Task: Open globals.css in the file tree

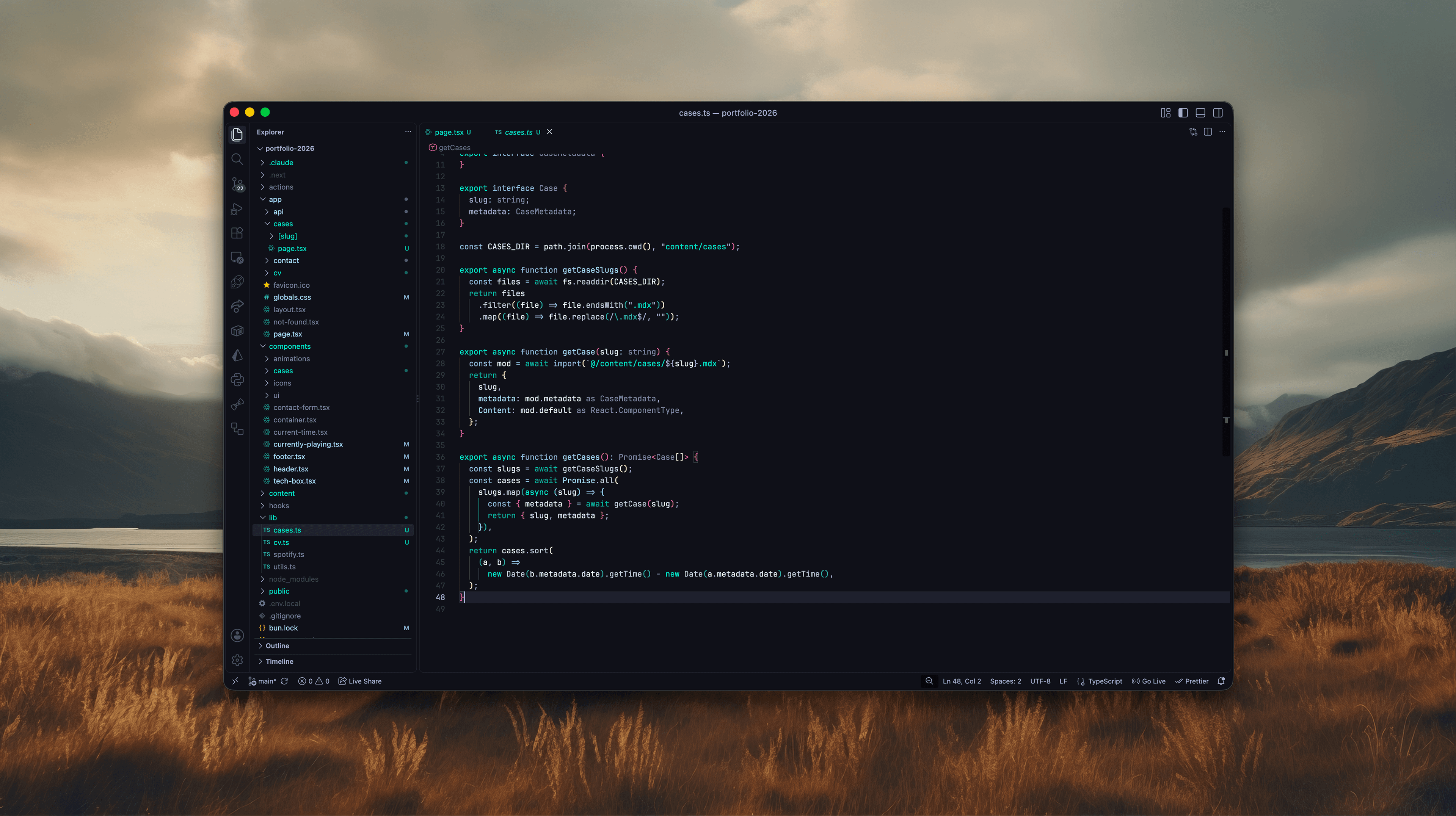Action: (x=334, y=297)
